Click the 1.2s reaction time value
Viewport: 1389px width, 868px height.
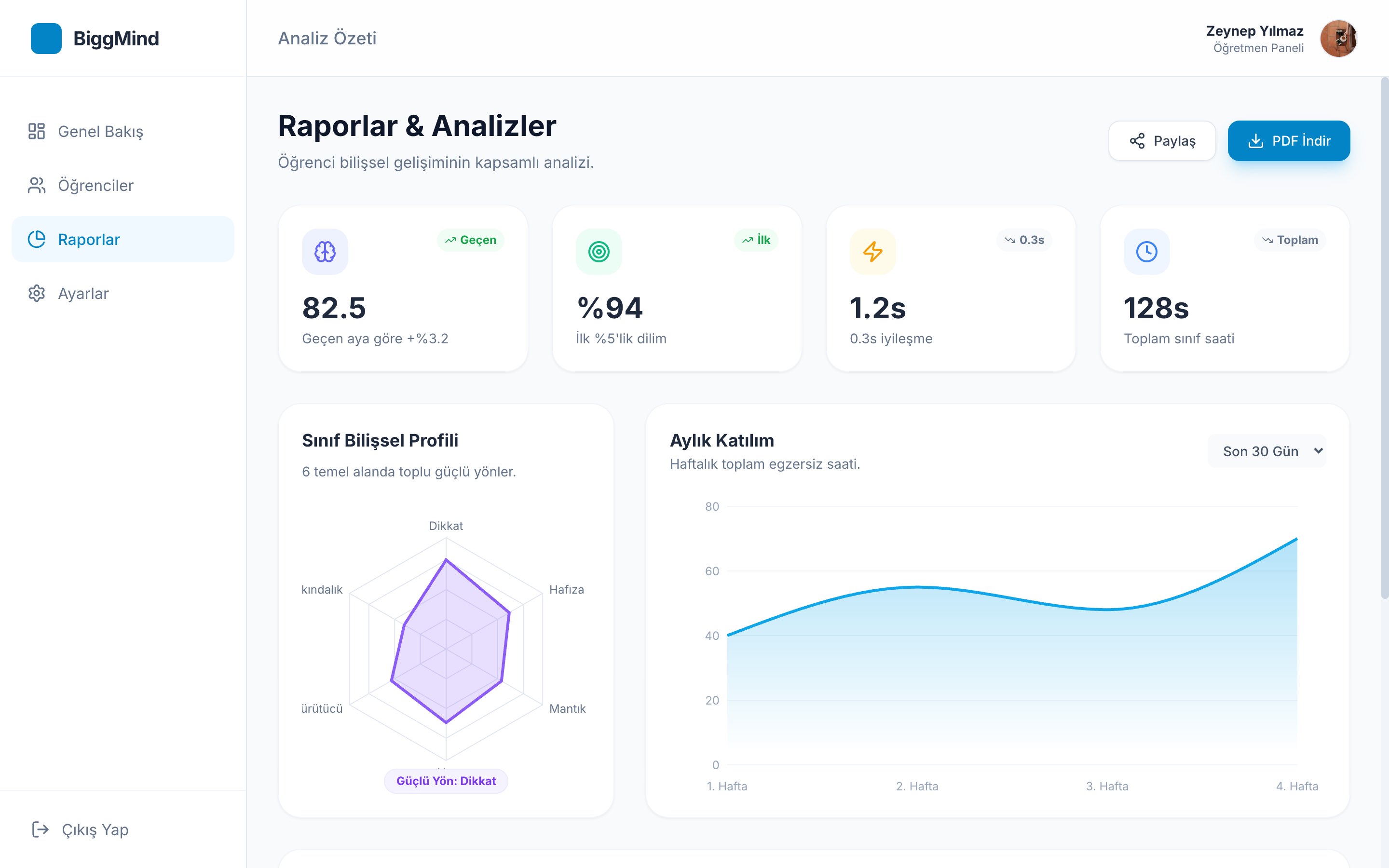tap(878, 308)
